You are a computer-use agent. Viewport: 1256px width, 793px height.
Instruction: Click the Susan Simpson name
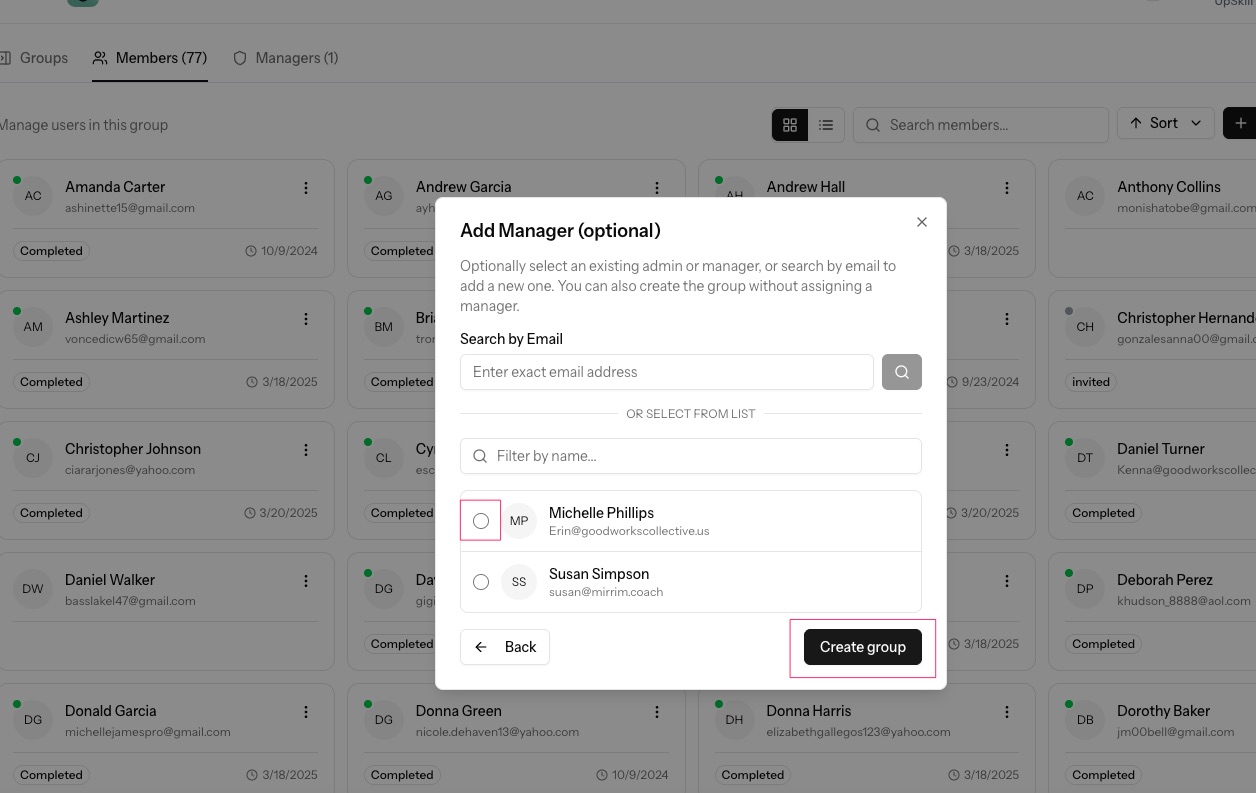coord(599,574)
